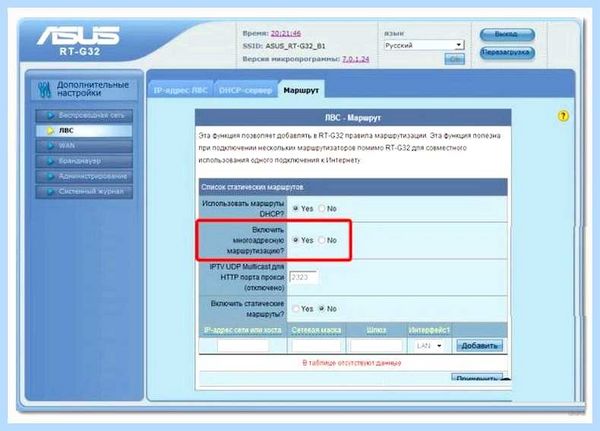Open the WAN sidebar section
The width and height of the screenshot is (600, 431).
tap(84, 146)
